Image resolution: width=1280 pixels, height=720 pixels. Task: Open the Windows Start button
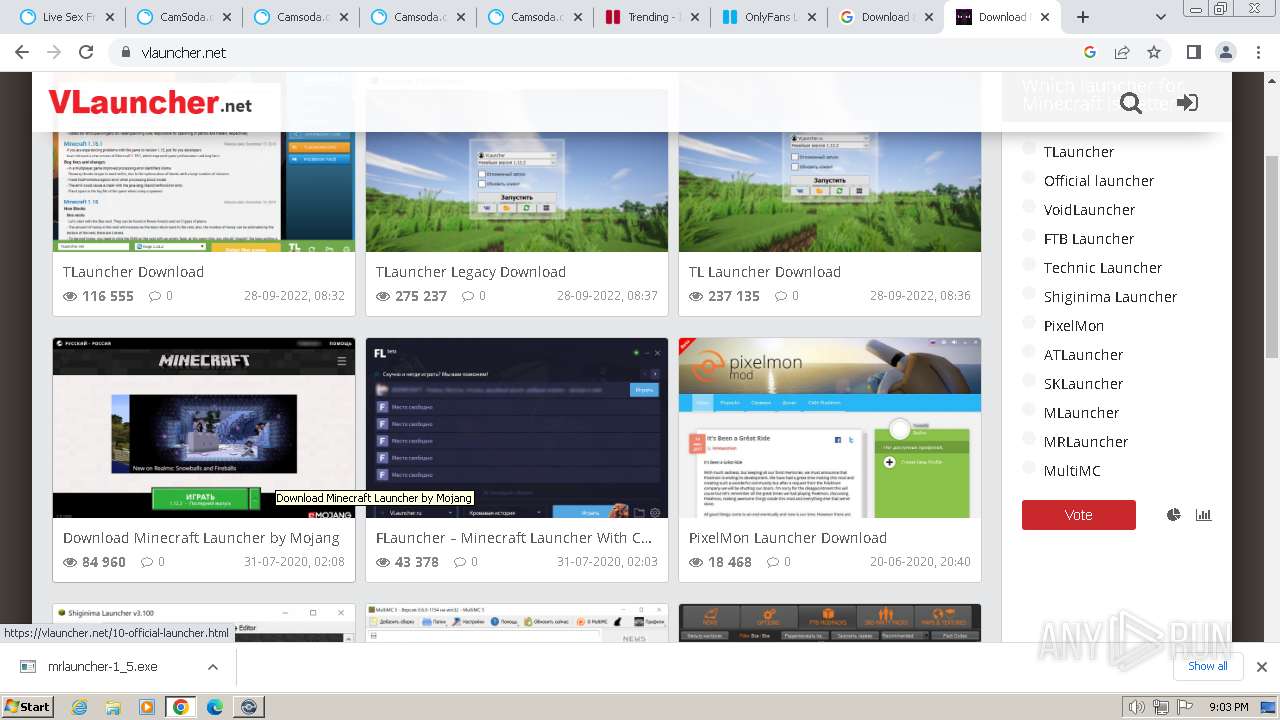28,707
